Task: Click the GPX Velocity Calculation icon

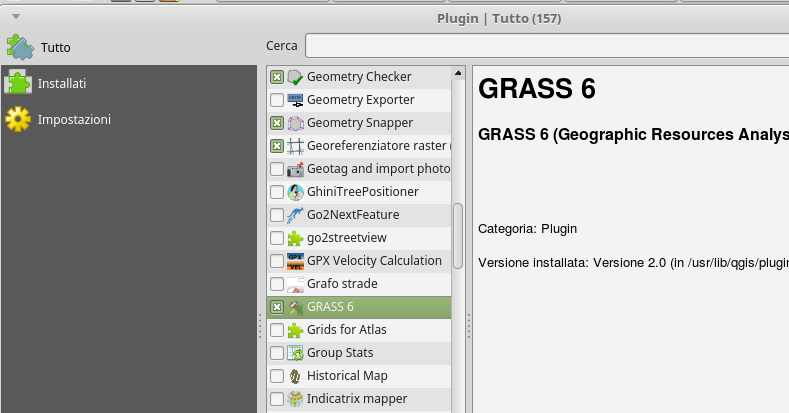Action: (x=295, y=261)
